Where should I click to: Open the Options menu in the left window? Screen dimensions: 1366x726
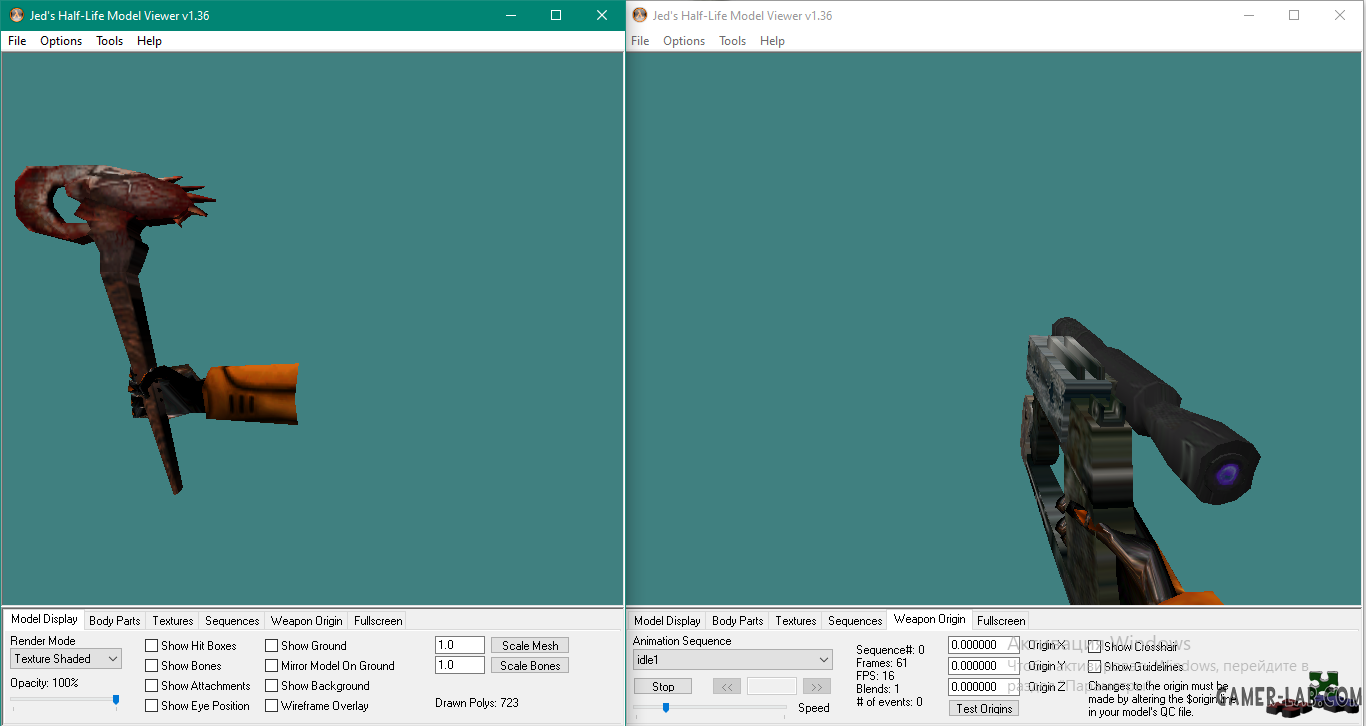coord(61,41)
